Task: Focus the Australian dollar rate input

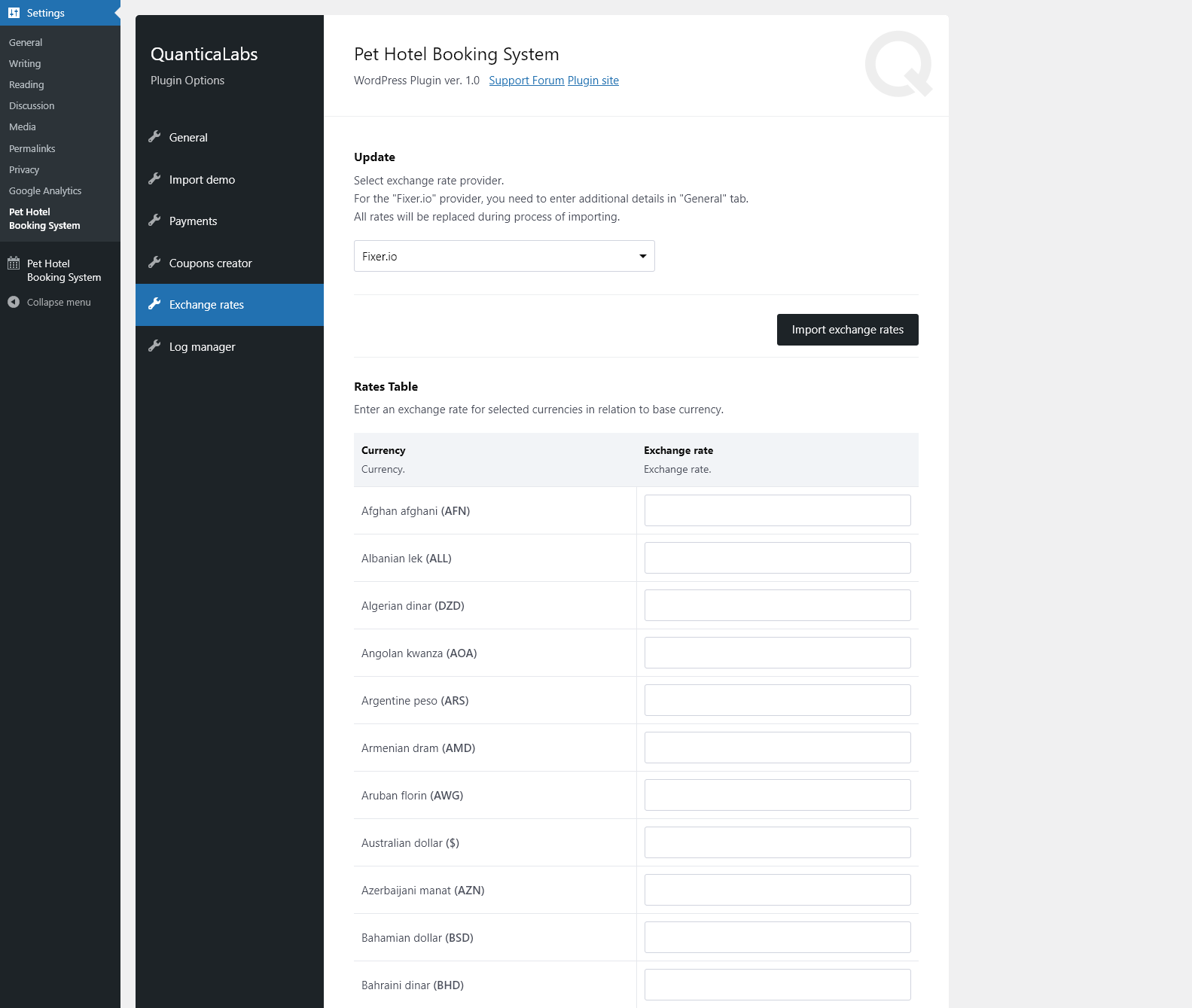Action: point(777,842)
